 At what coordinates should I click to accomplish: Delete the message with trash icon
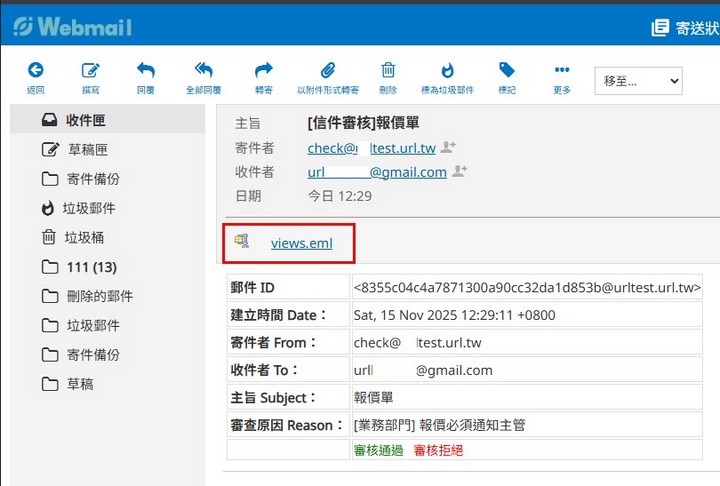tap(388, 71)
